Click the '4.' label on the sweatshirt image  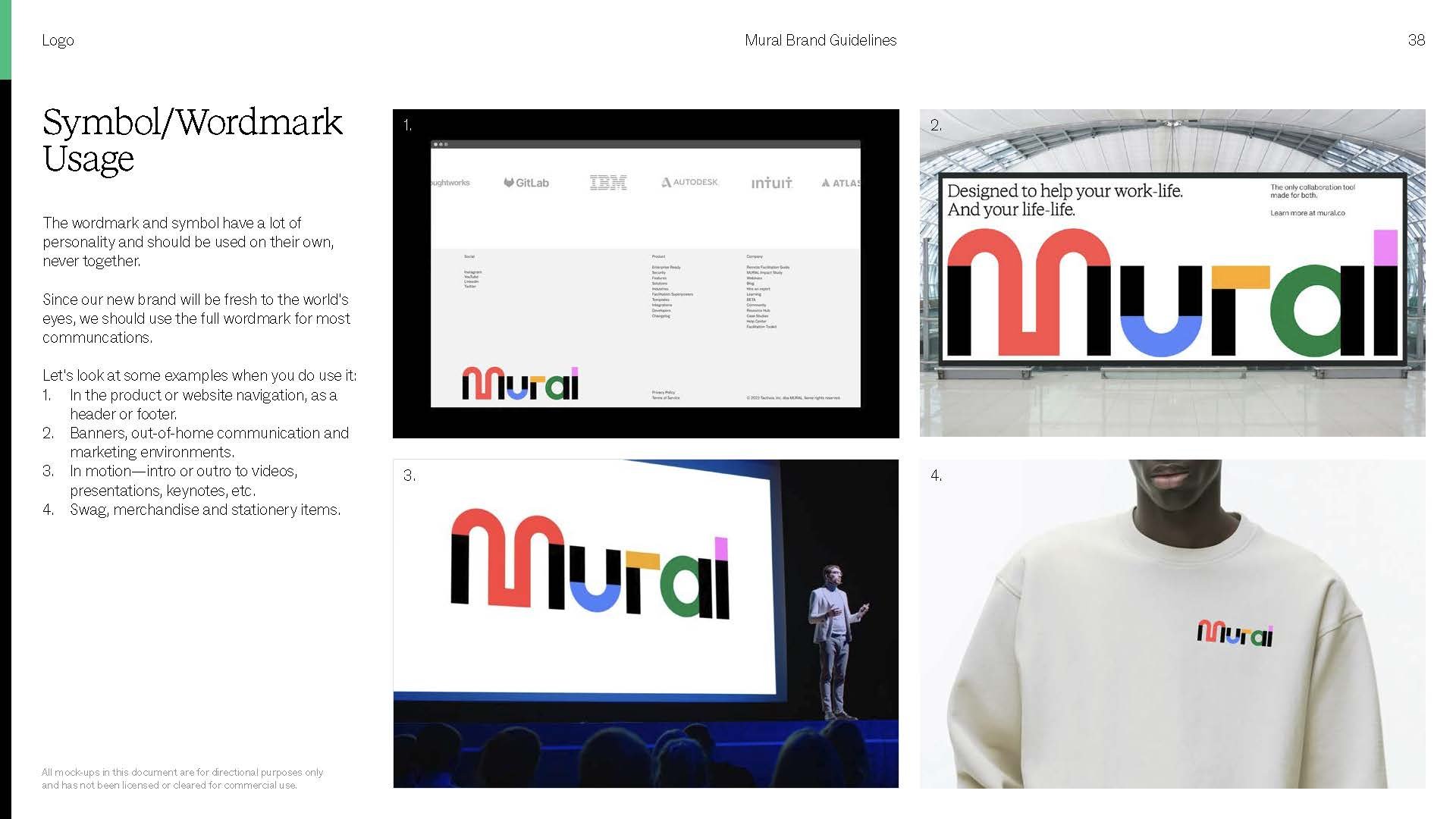937,475
